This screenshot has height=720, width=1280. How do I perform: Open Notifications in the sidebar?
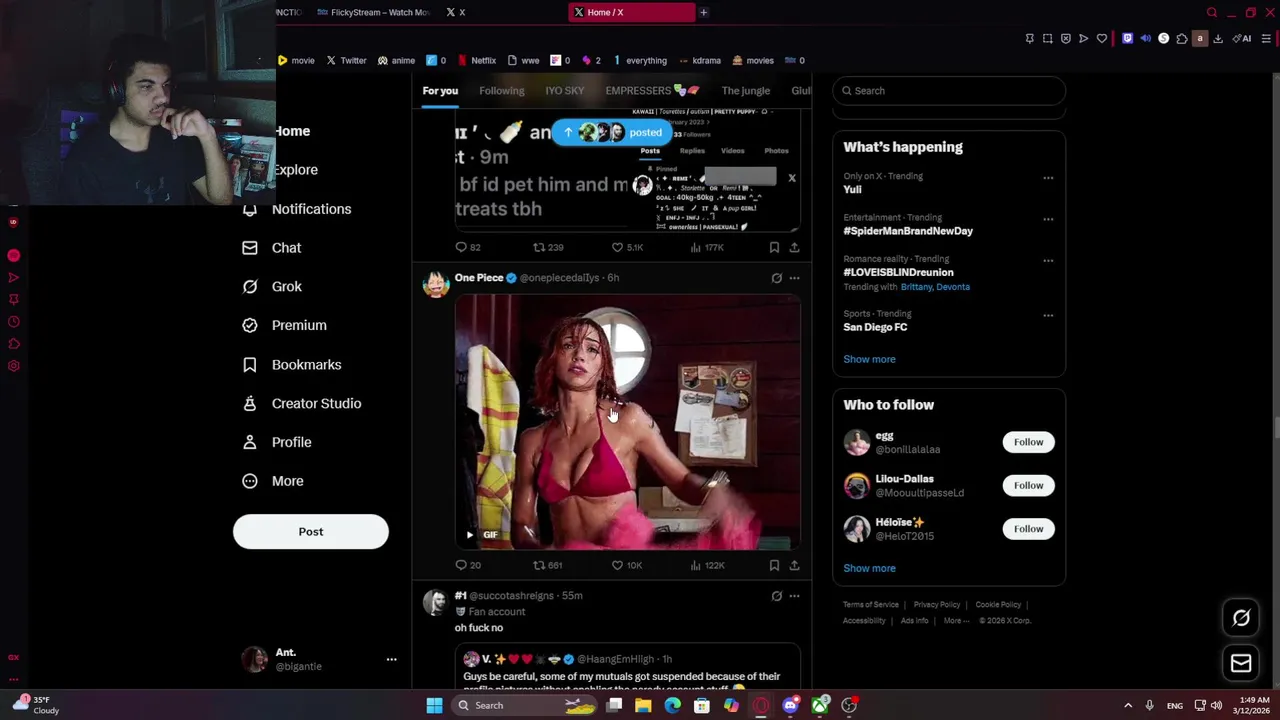297,209
